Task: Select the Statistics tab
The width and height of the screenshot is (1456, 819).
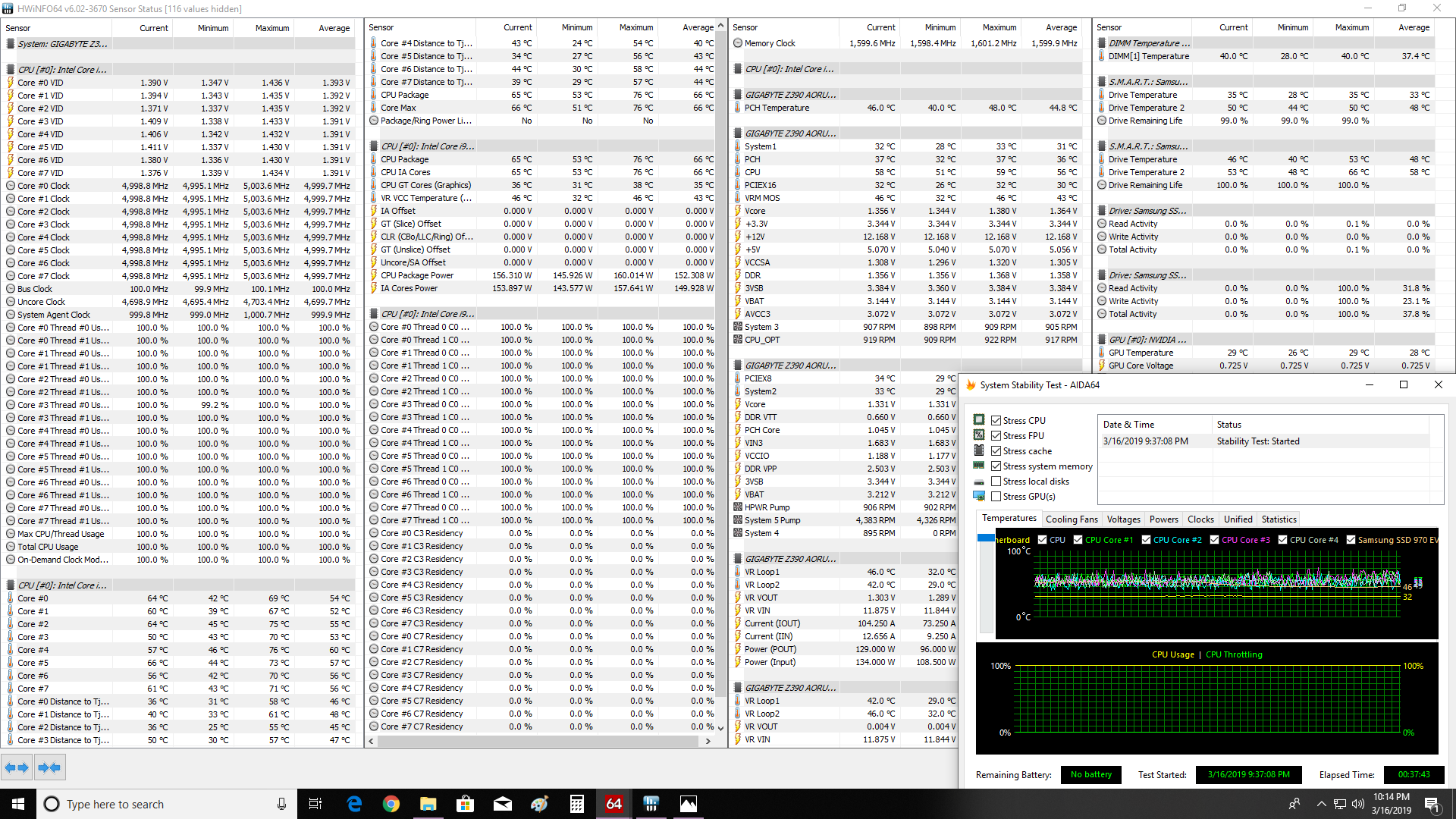Action: tap(1279, 519)
